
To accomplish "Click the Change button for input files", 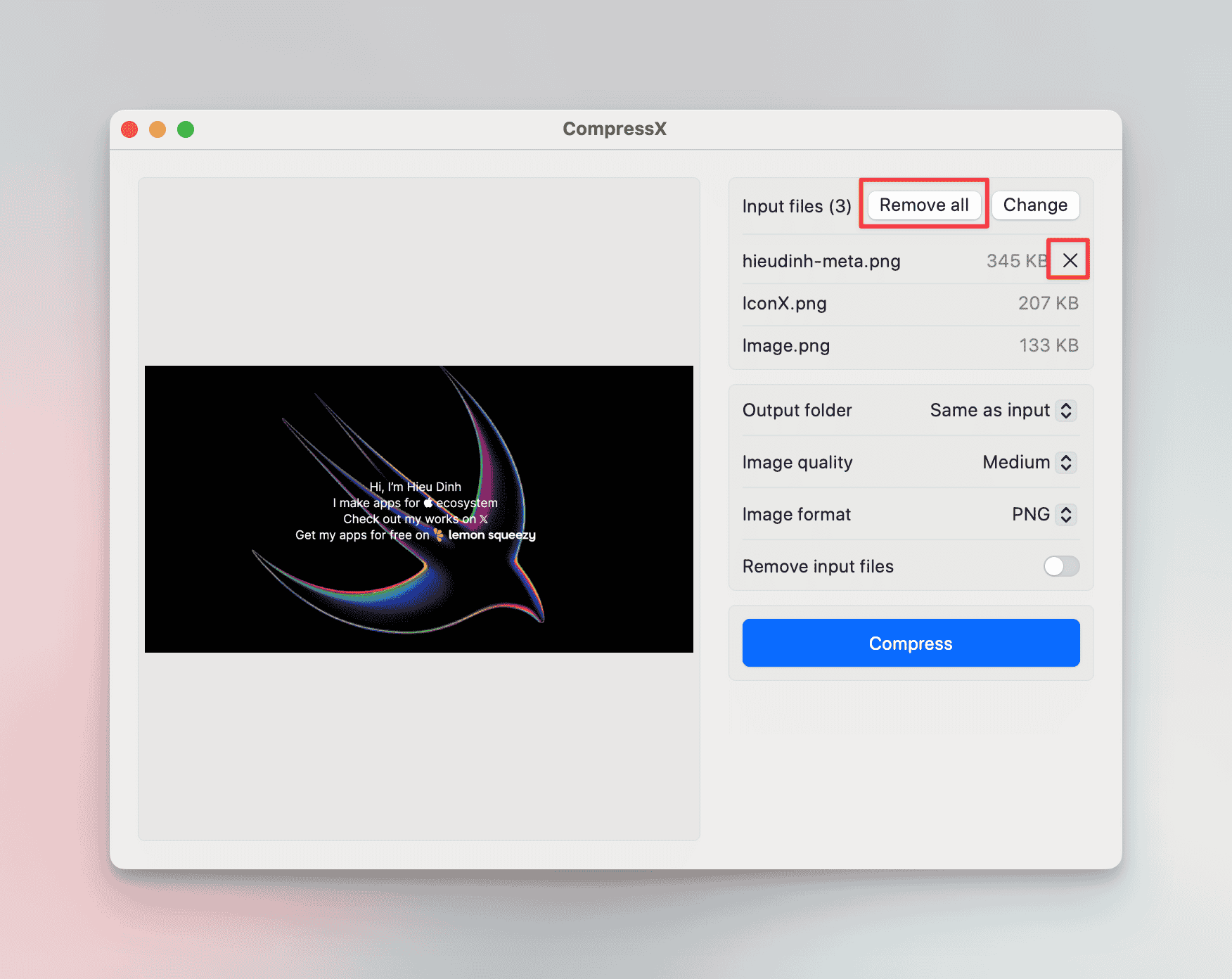I will click(1035, 205).
